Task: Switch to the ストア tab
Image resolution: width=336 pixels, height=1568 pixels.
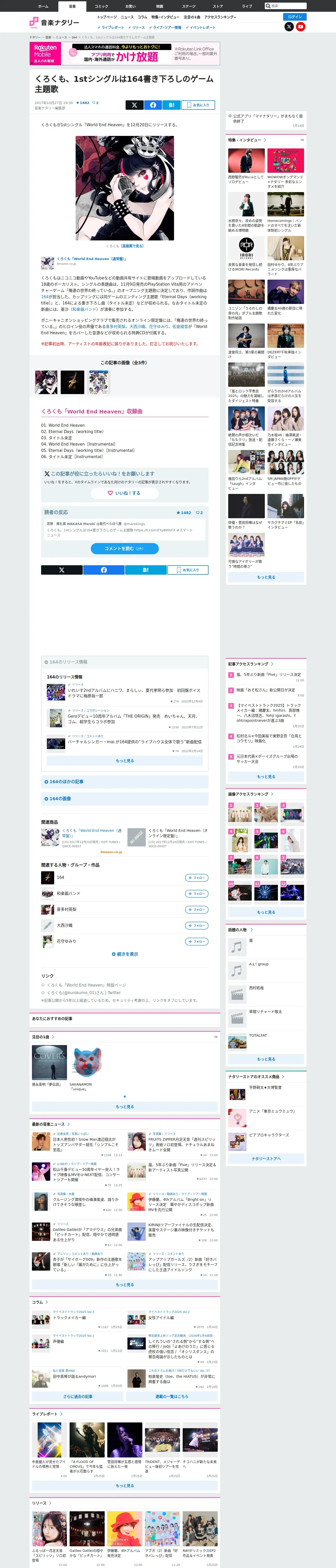Action: point(218,6)
